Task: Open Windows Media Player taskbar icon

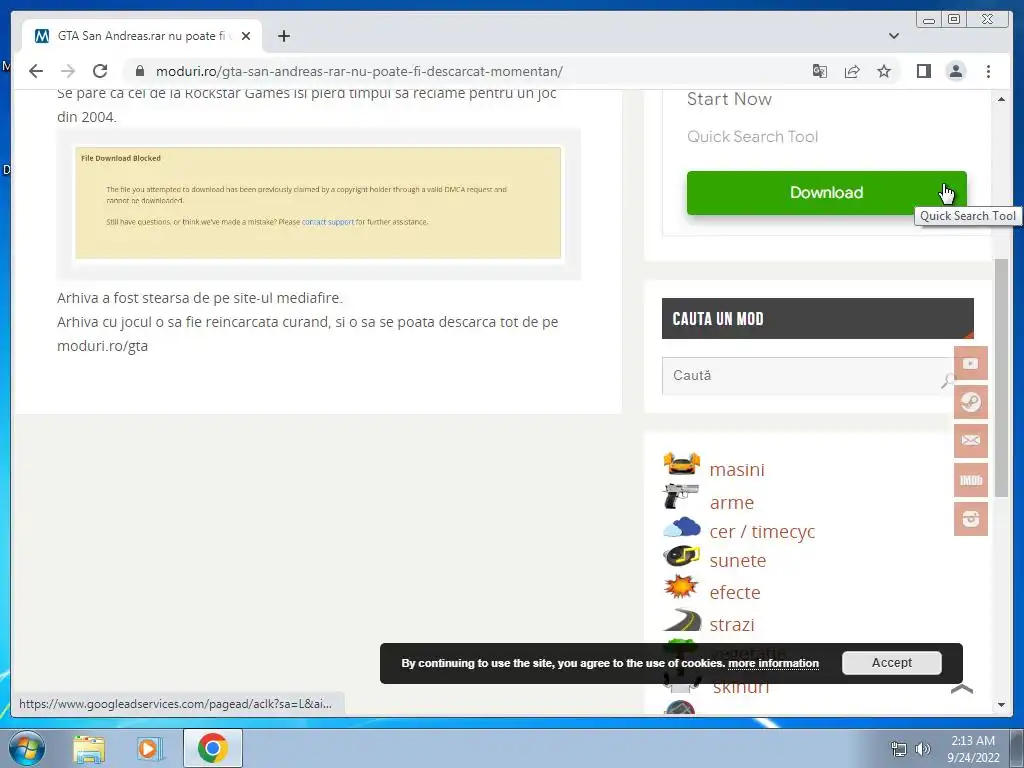Action: [150, 749]
